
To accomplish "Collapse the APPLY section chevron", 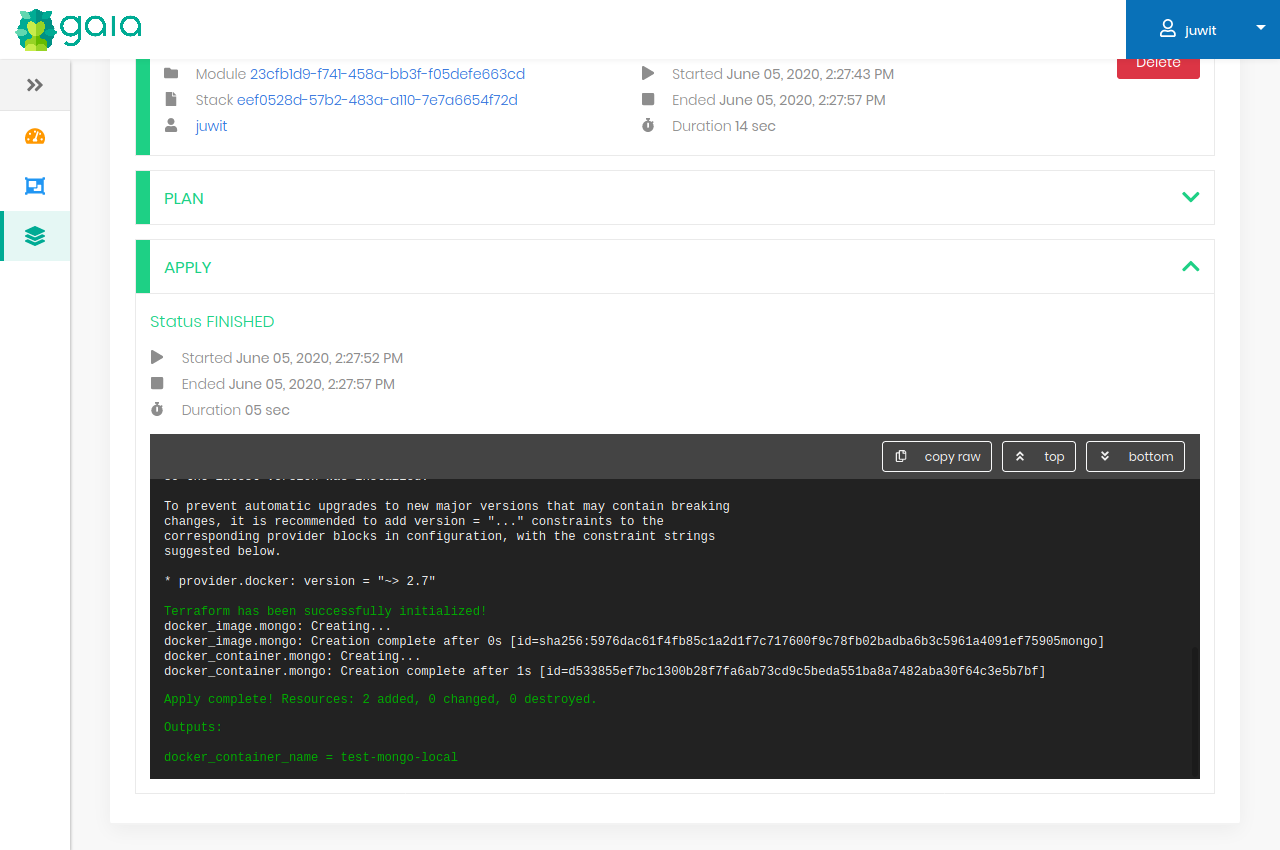I will click(x=1190, y=266).
